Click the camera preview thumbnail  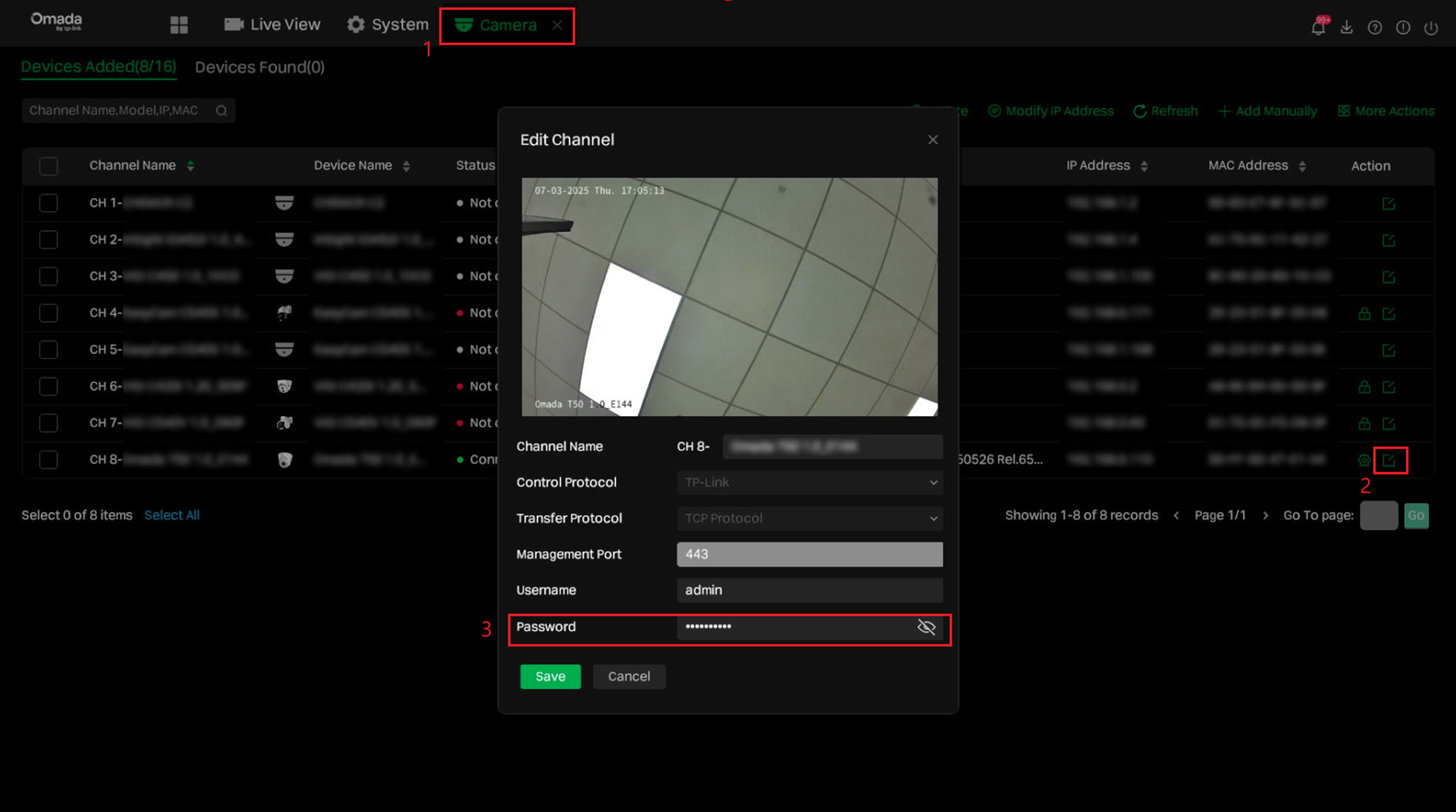point(729,297)
